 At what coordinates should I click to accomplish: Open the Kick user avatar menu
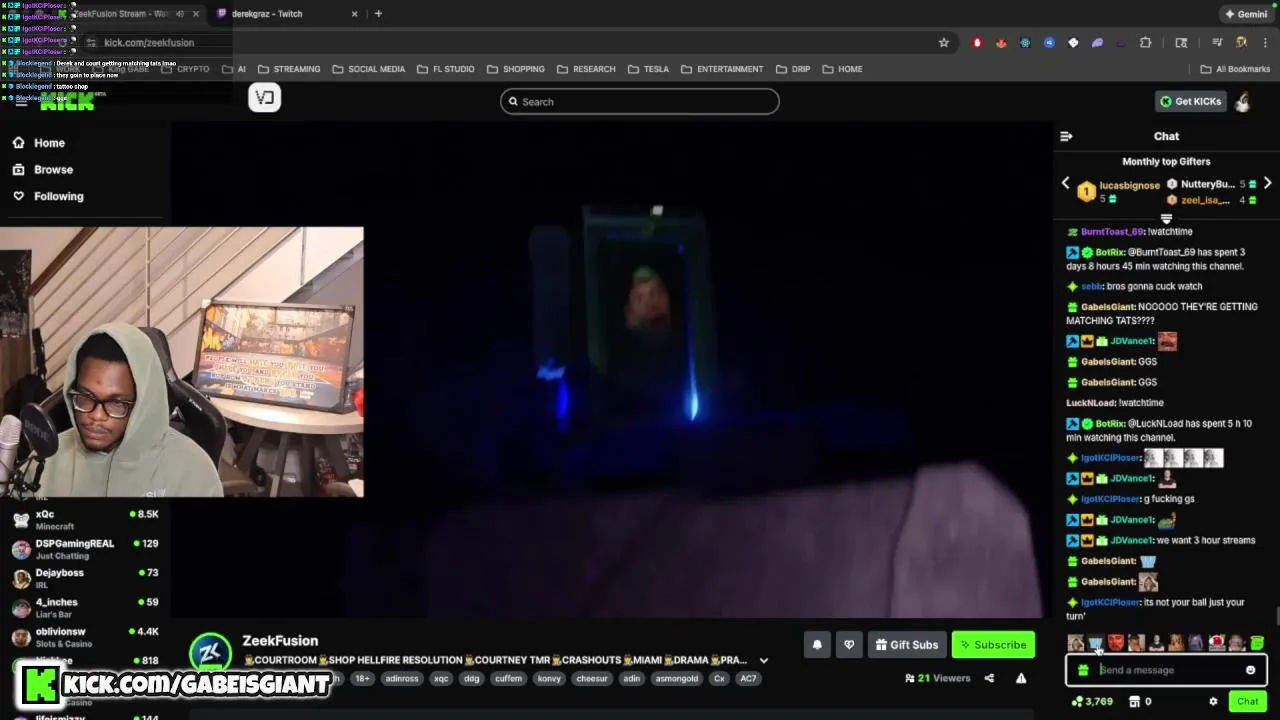tap(1243, 101)
